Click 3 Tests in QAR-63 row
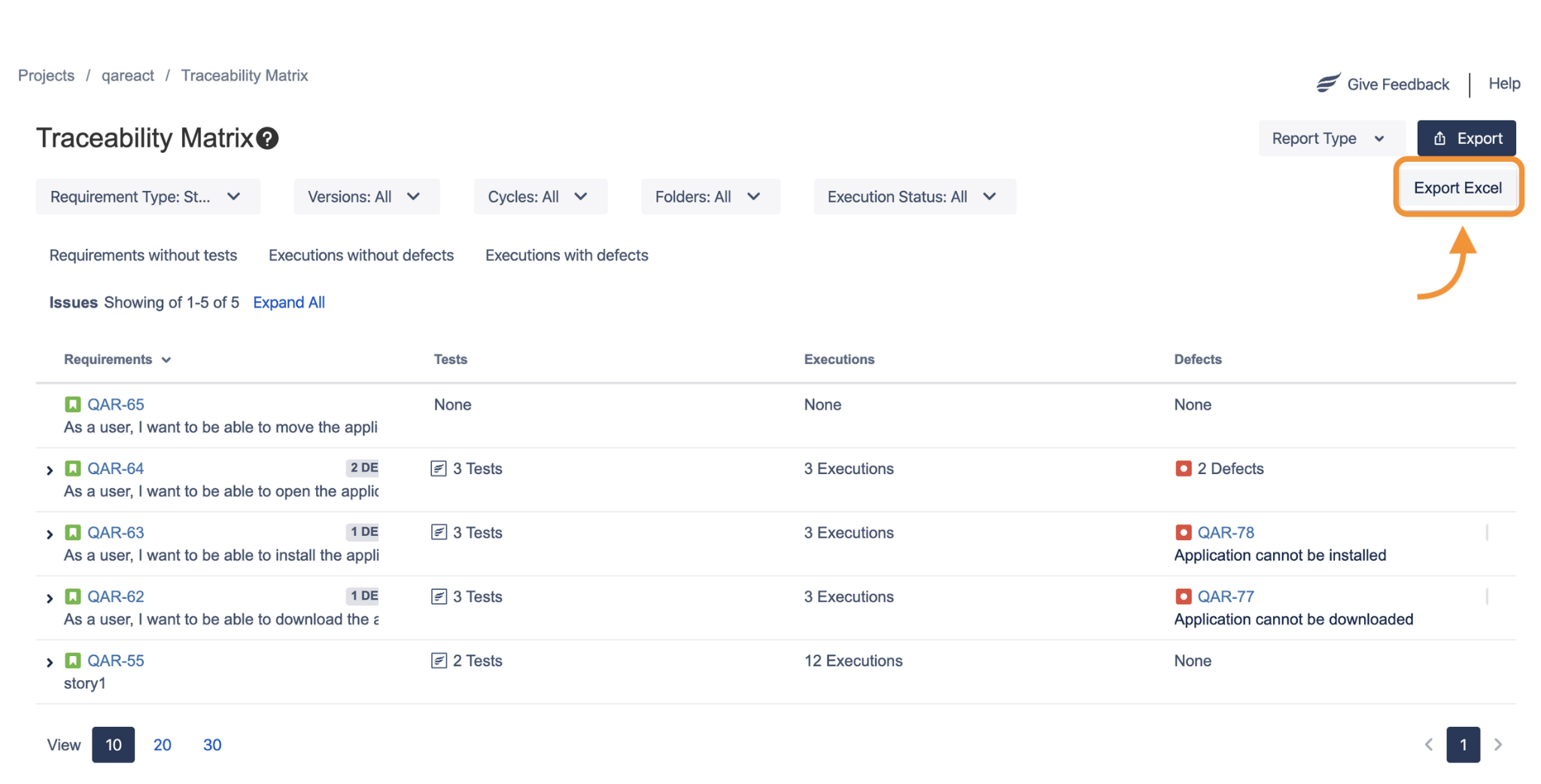Screen dimensions: 1541x784 [x=477, y=533]
